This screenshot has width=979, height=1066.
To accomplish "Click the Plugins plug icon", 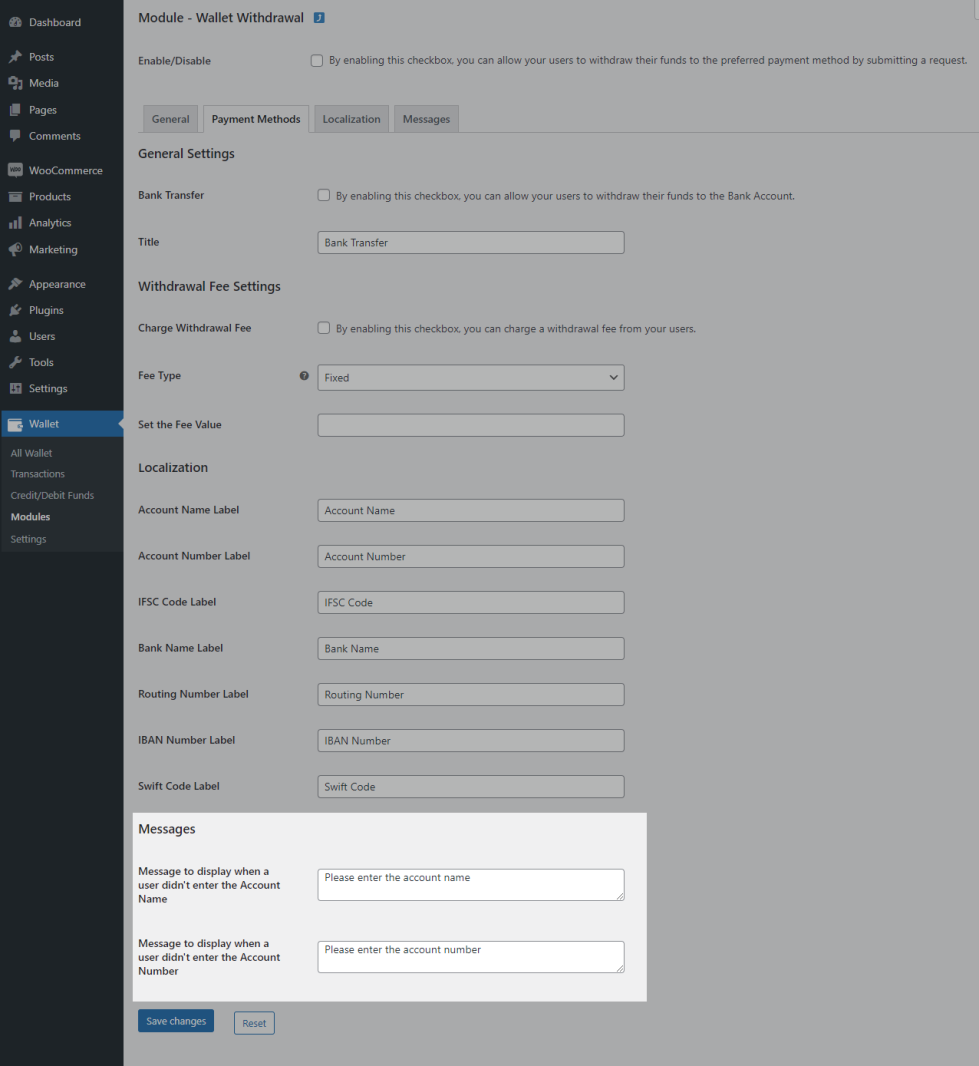I will (15, 310).
